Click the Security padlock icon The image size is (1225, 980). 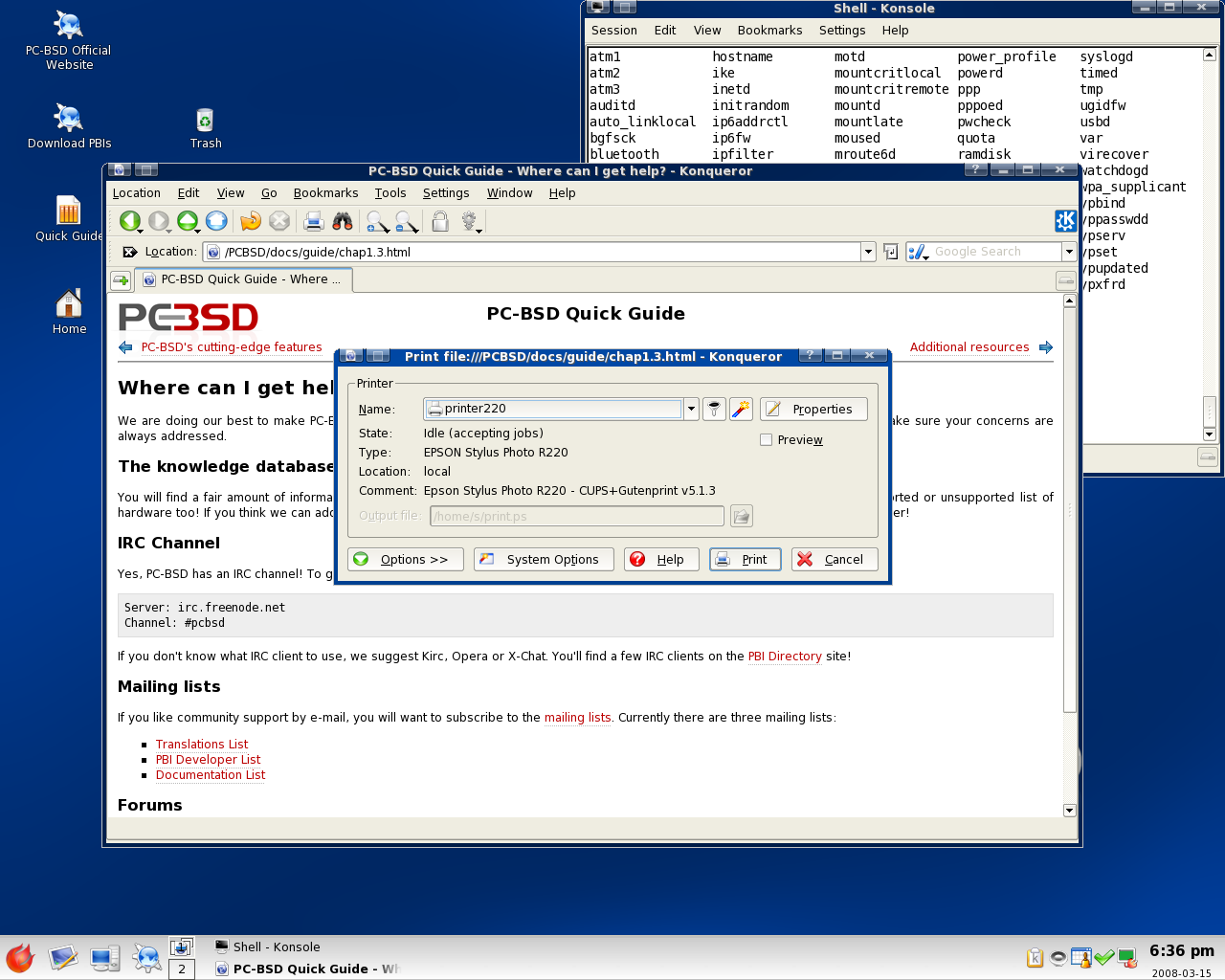coord(440,221)
